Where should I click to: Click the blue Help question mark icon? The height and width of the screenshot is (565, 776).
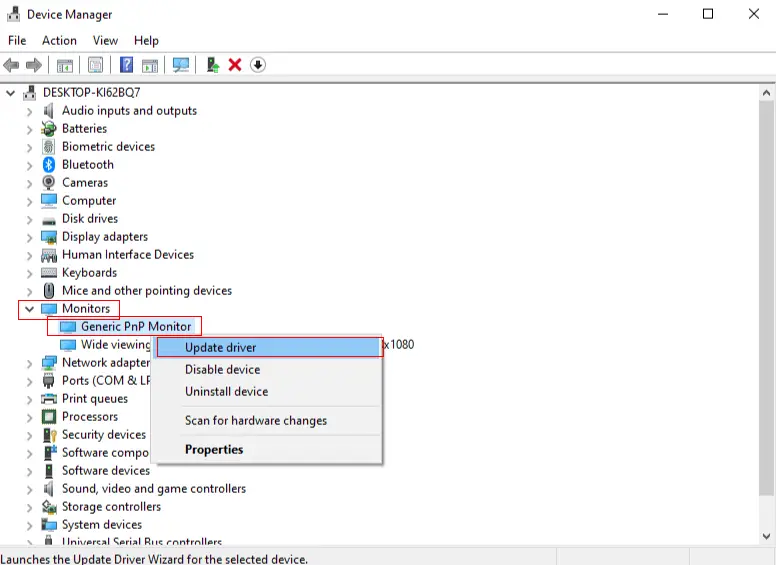click(126, 65)
